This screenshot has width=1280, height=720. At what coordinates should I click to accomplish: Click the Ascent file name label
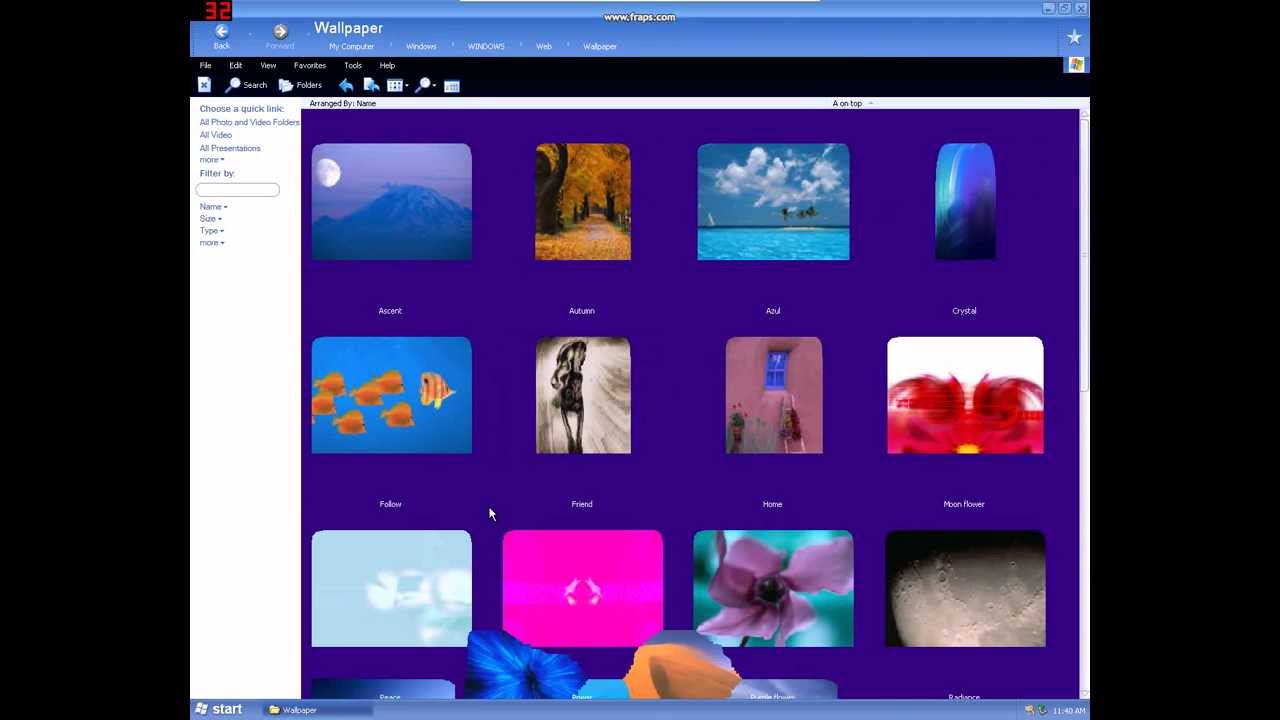point(390,311)
